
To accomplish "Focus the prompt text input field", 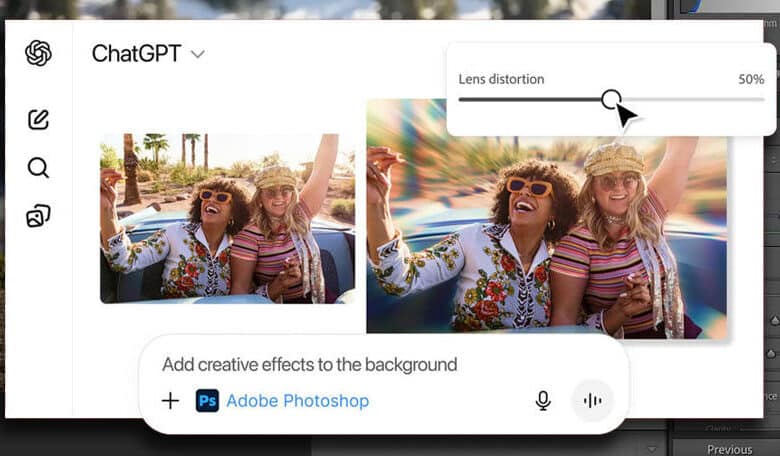I will click(310, 365).
